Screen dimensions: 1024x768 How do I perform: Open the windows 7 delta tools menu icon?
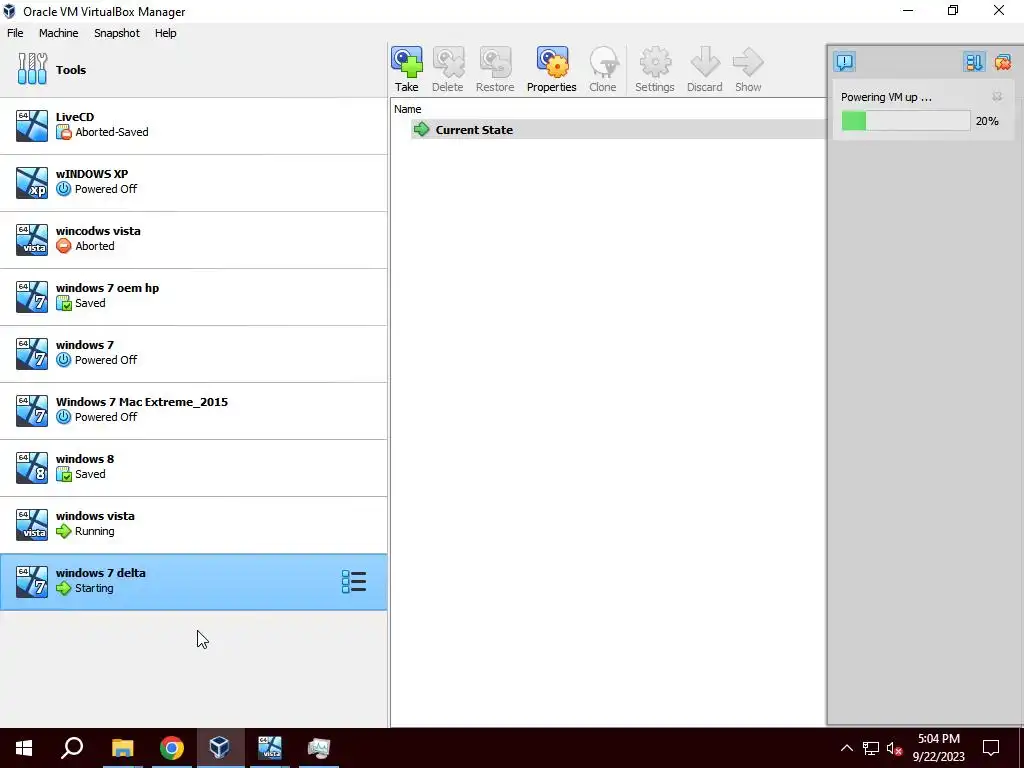point(354,581)
